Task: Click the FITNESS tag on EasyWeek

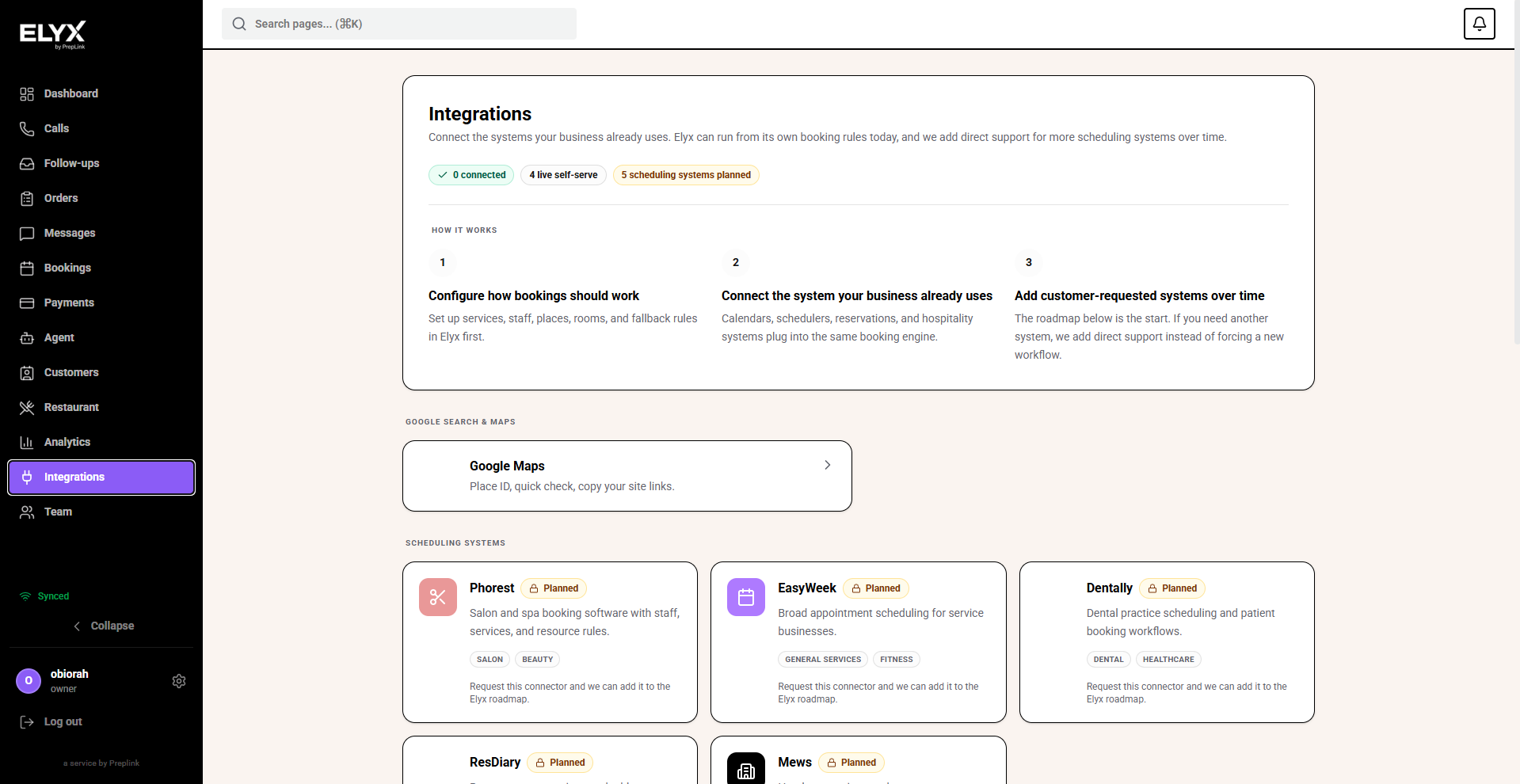Action: 897,660
